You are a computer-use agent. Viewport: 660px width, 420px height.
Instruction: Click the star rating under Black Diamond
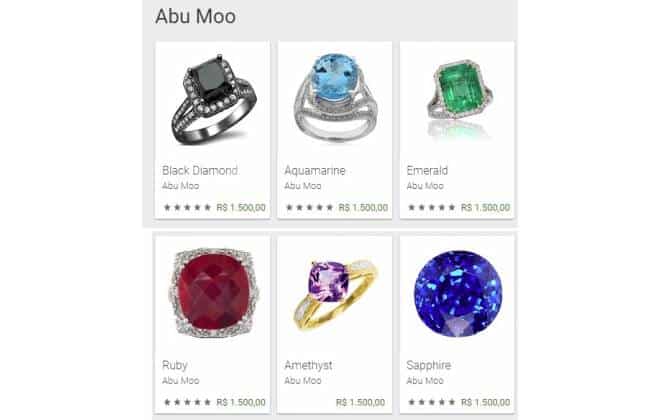pyautogui.click(x=187, y=207)
